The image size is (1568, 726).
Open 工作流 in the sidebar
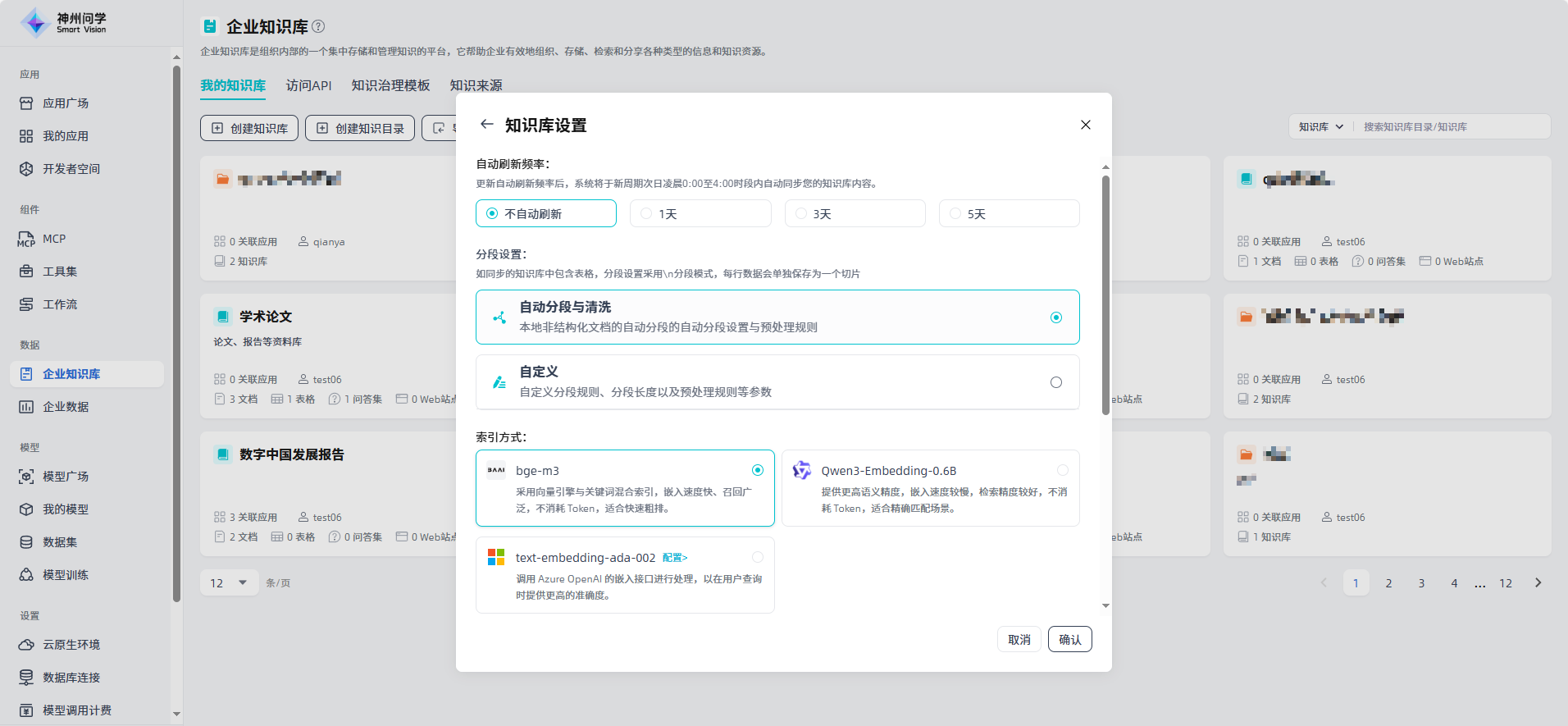coord(59,304)
